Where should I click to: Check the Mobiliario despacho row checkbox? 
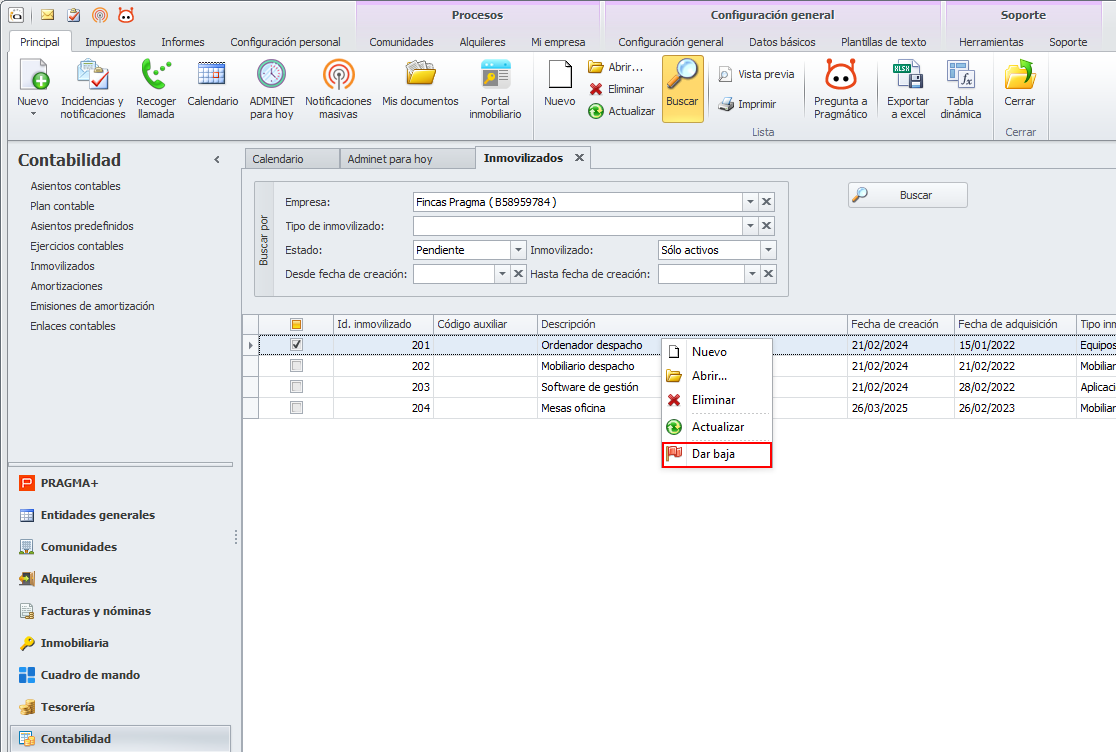click(296, 366)
